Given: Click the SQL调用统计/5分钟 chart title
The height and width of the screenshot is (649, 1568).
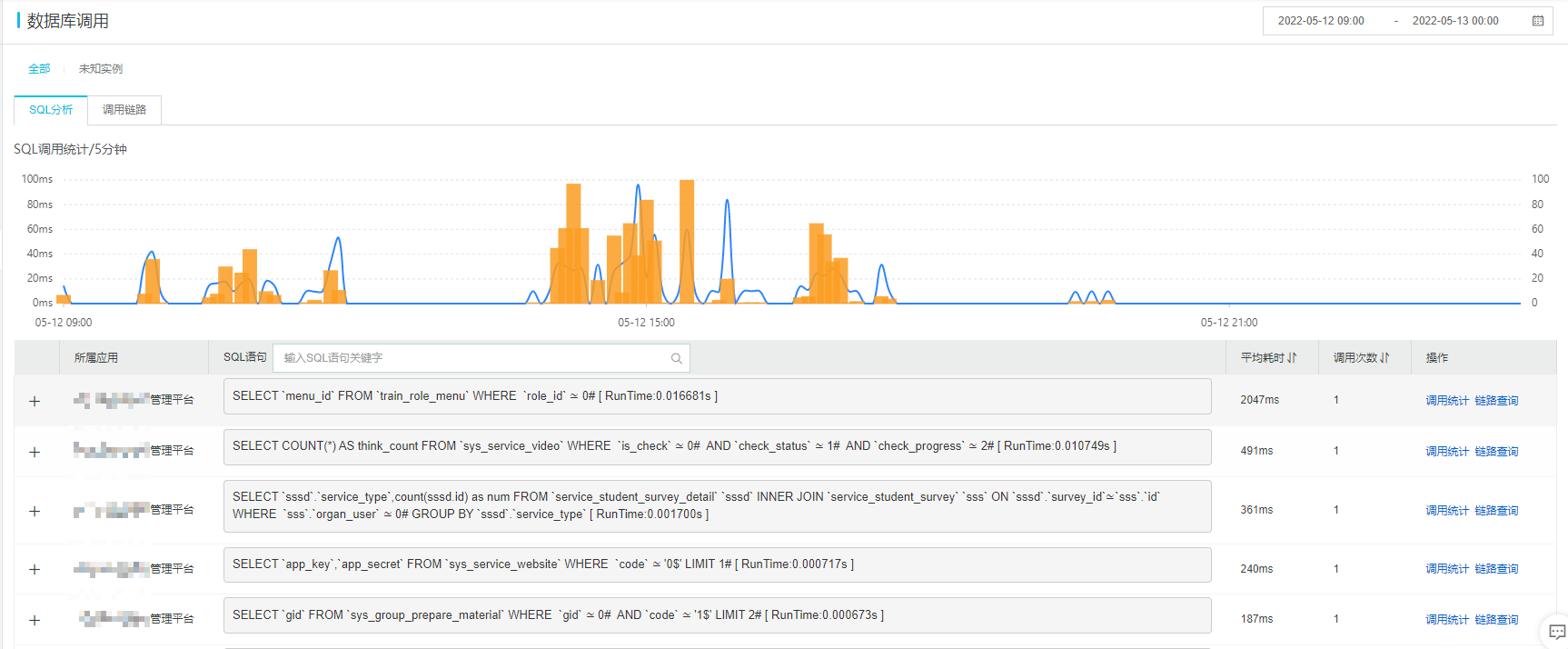Looking at the screenshot, I should click(x=70, y=149).
